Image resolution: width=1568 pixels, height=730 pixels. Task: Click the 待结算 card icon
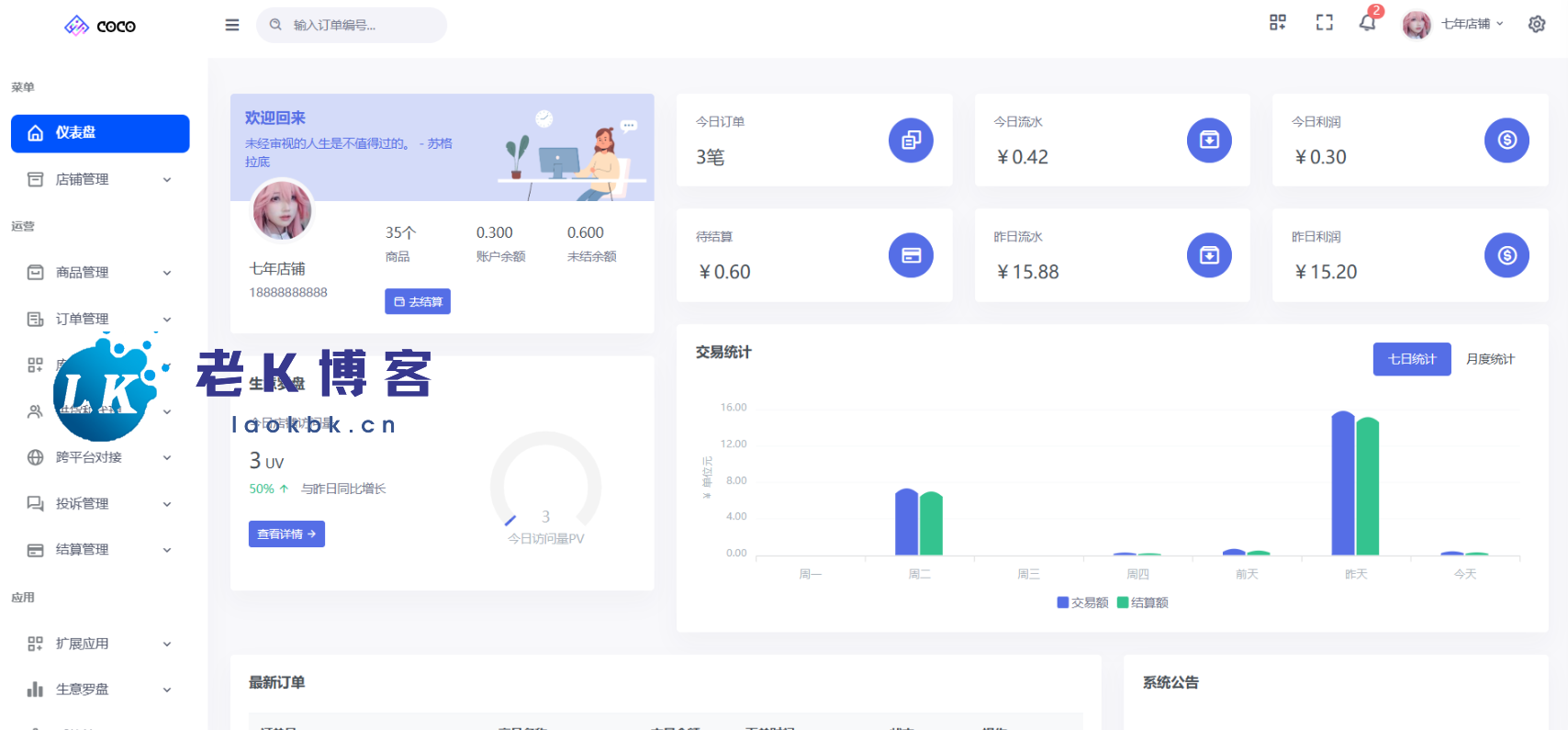911,255
